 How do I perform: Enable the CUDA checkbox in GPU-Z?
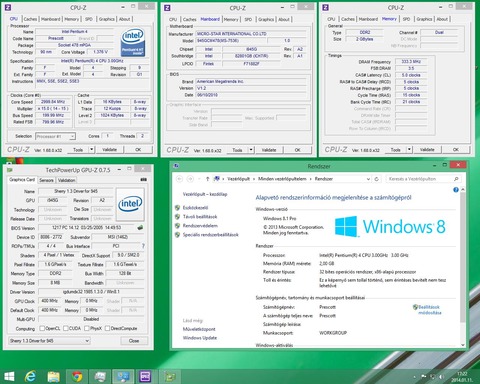66,328
